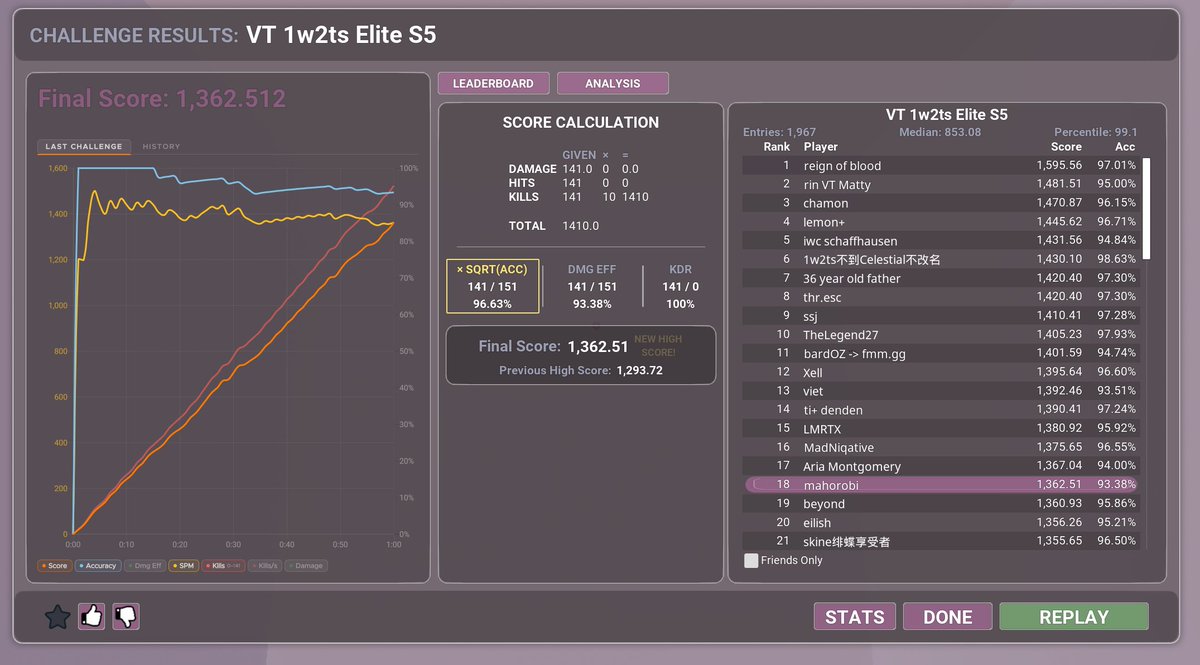Click the bardOZ -> fmm.gg entry
1200x665 pixels.
pyautogui.click(x=943, y=353)
